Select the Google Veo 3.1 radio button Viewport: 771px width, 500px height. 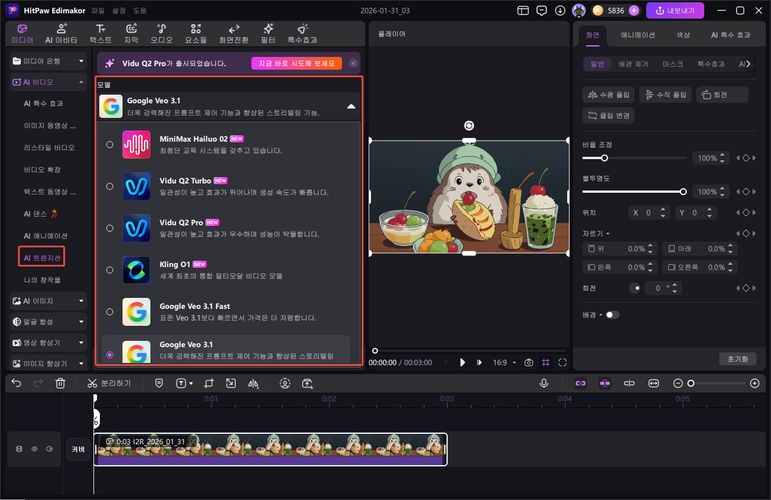coord(110,354)
